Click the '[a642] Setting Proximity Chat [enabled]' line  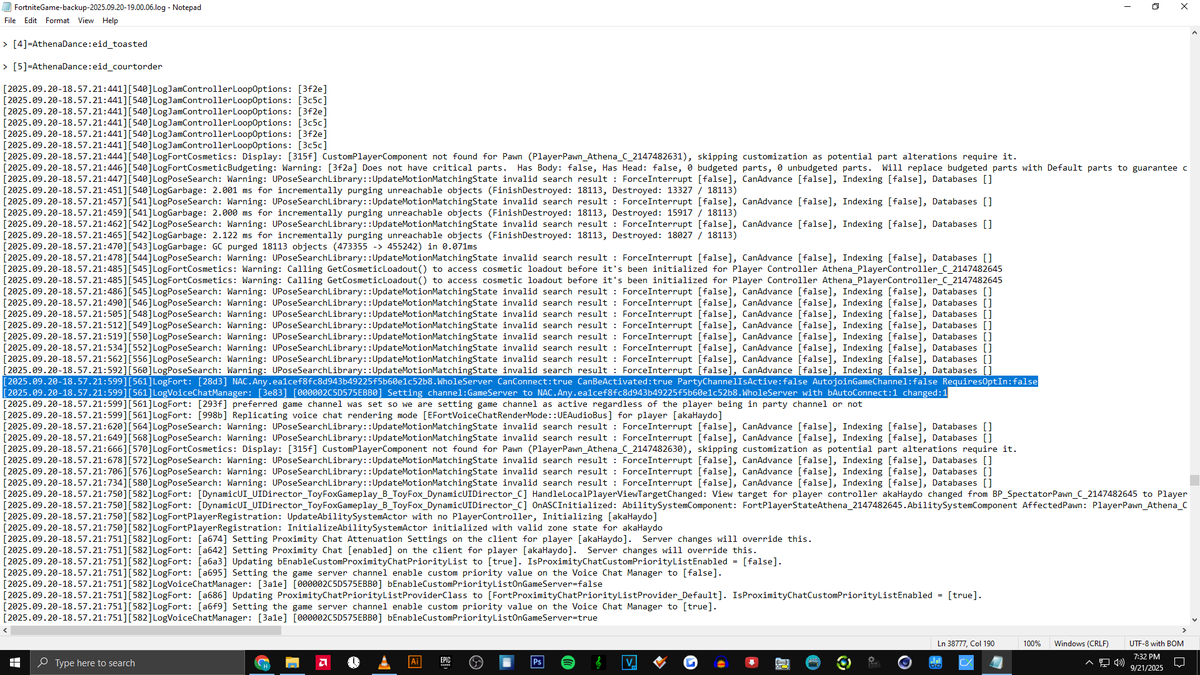click(x=380, y=550)
